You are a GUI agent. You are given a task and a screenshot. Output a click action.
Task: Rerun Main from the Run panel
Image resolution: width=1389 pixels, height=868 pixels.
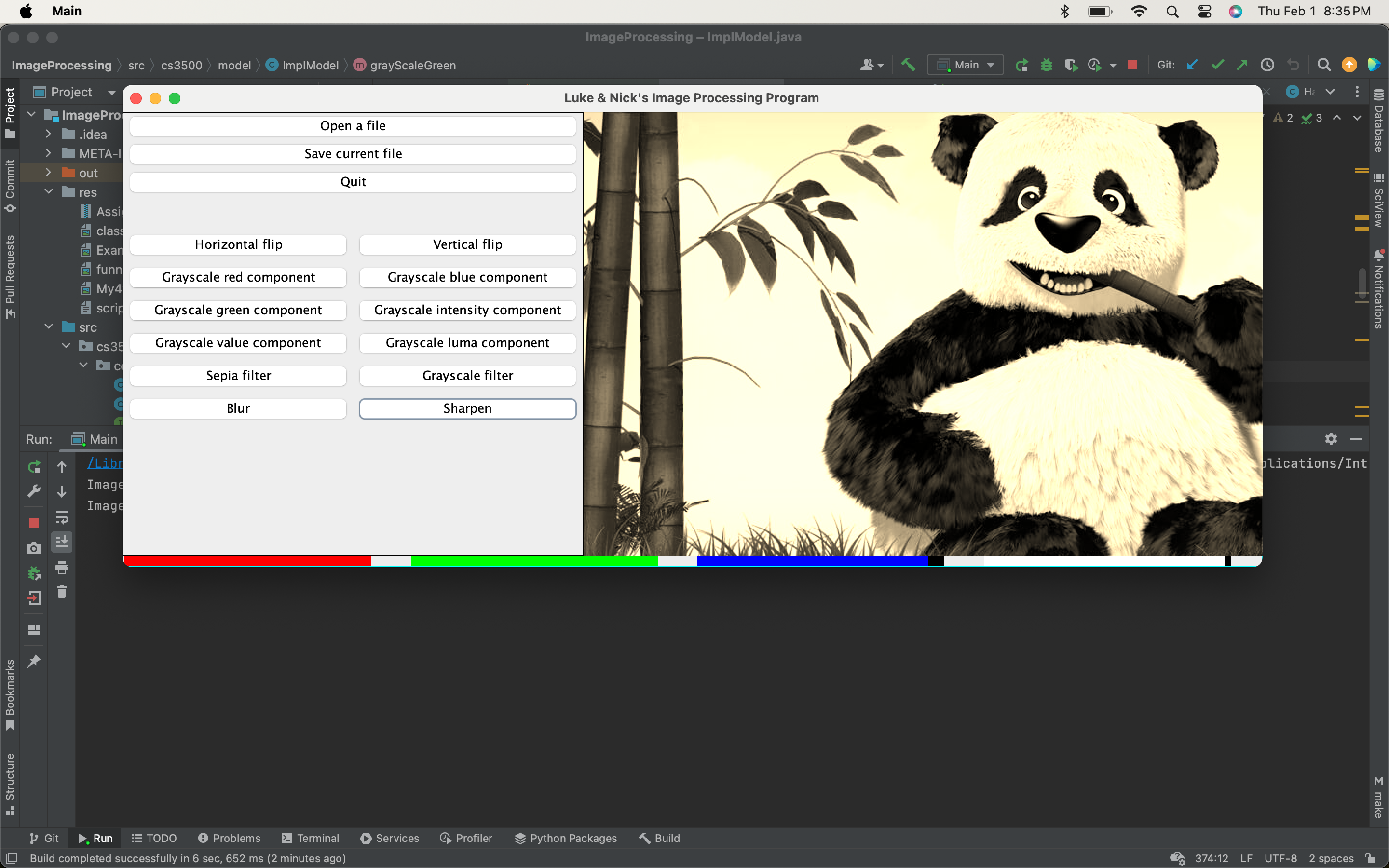(x=34, y=466)
